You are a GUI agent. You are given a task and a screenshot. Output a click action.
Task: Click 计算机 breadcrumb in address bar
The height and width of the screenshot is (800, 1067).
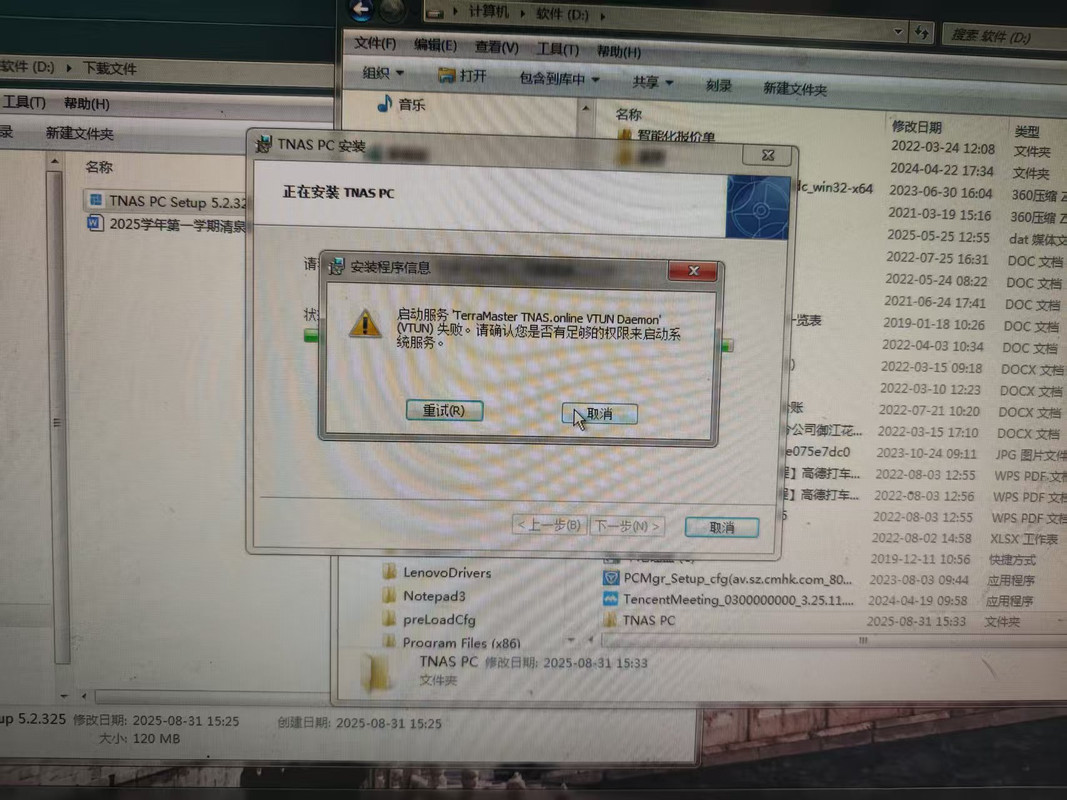click(488, 12)
